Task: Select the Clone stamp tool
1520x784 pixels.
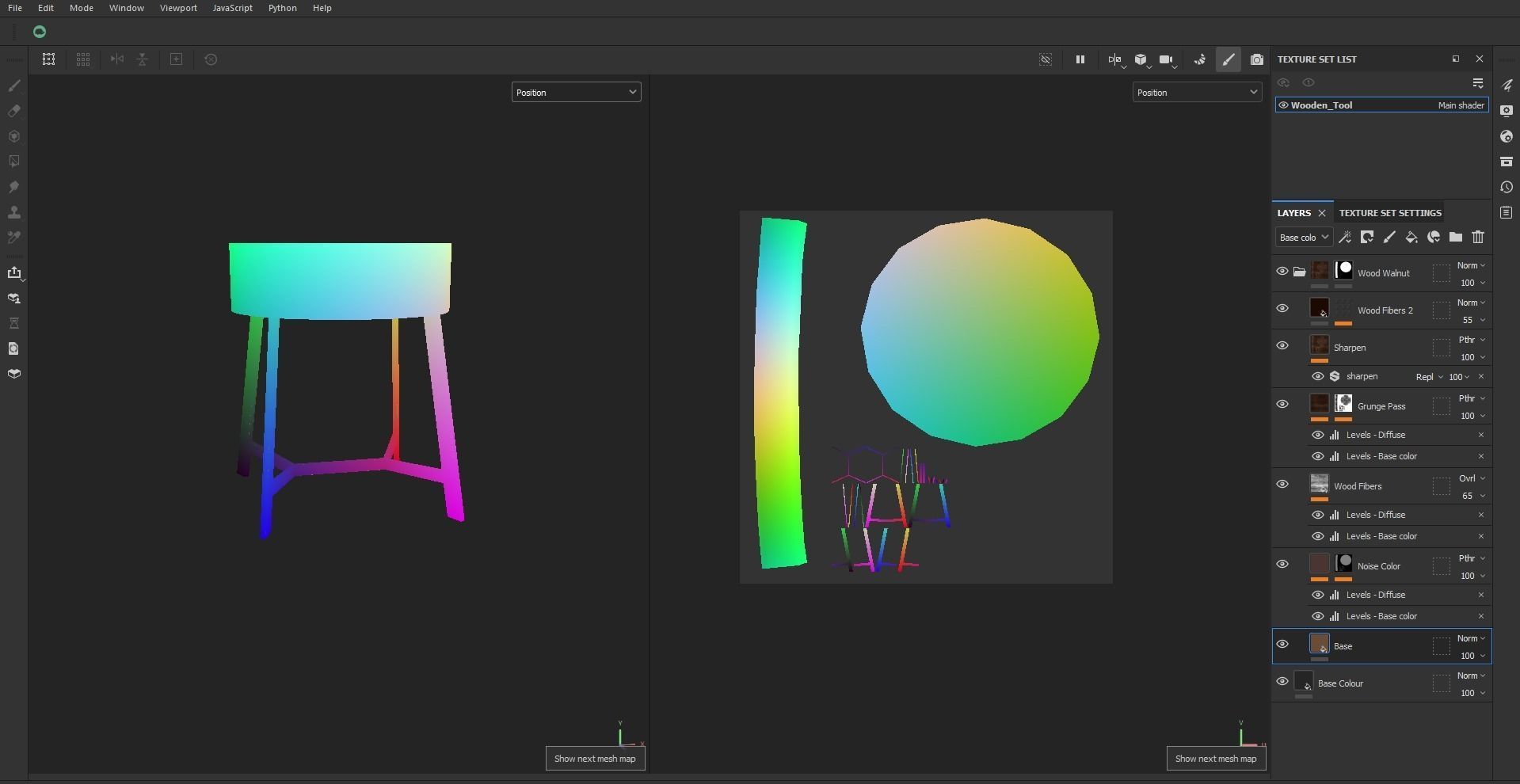Action: (14, 212)
